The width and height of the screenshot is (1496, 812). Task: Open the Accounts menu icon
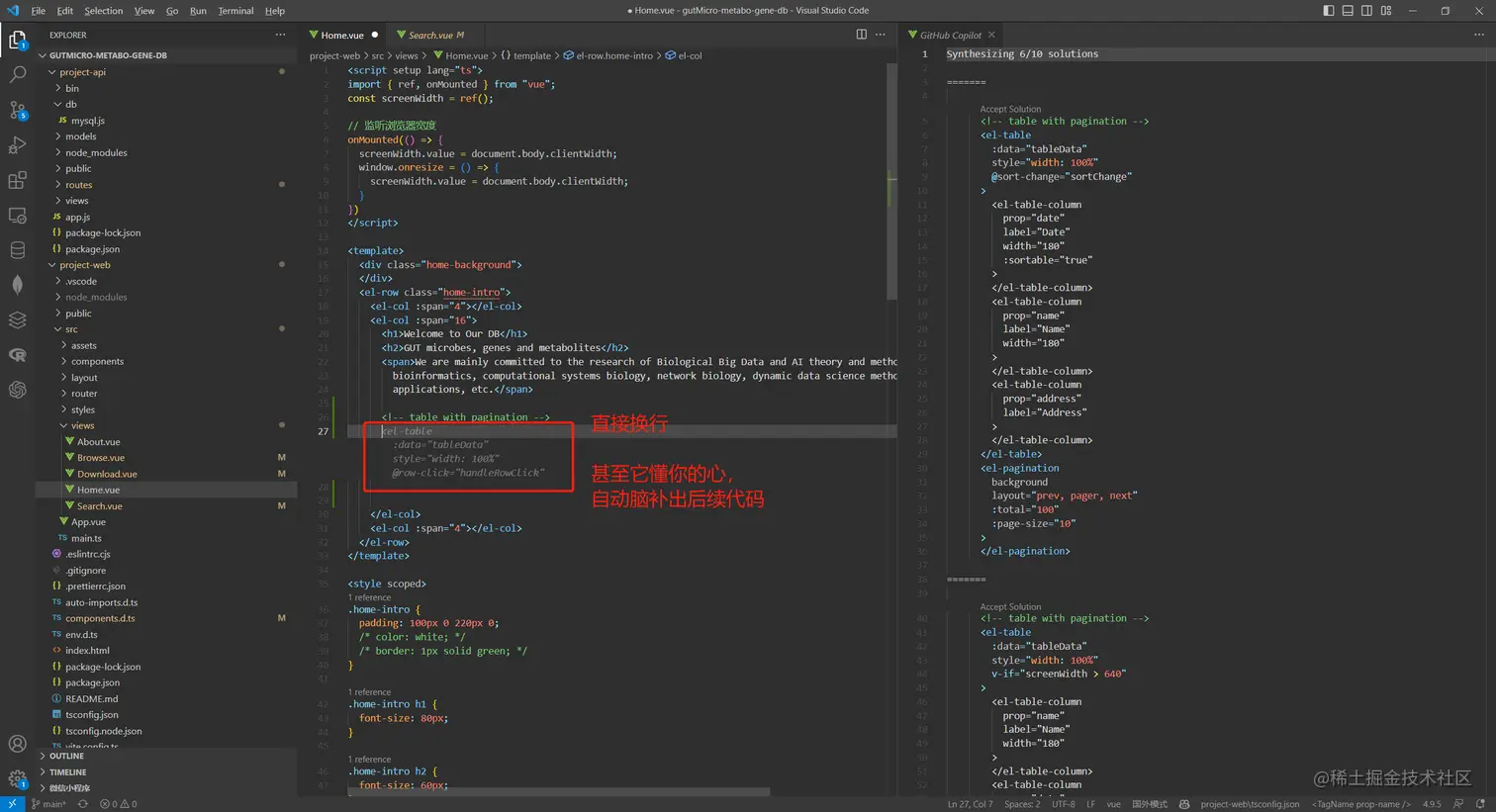pyautogui.click(x=18, y=744)
